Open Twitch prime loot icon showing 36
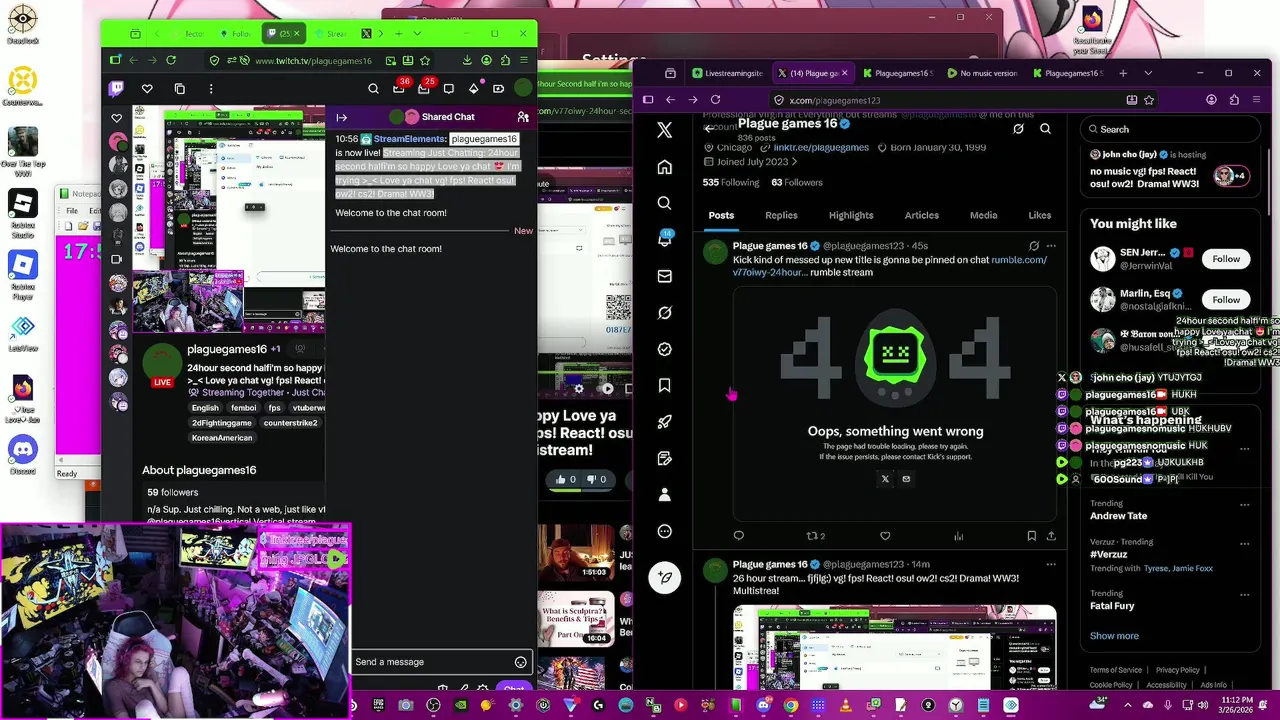This screenshot has width=1280, height=720. click(399, 88)
